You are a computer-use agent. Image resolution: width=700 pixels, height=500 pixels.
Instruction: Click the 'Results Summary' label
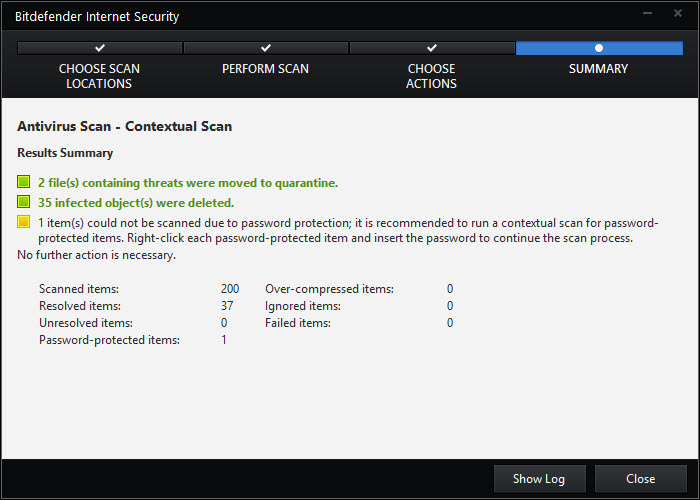click(x=65, y=153)
